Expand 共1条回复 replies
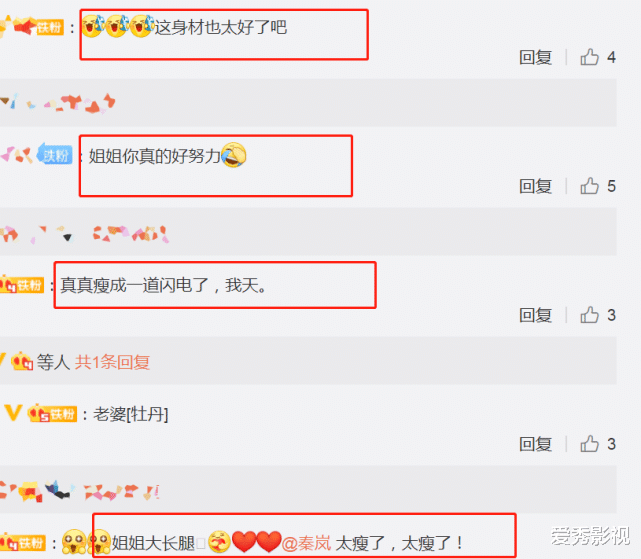This screenshot has height=559, width=641. click(112, 362)
